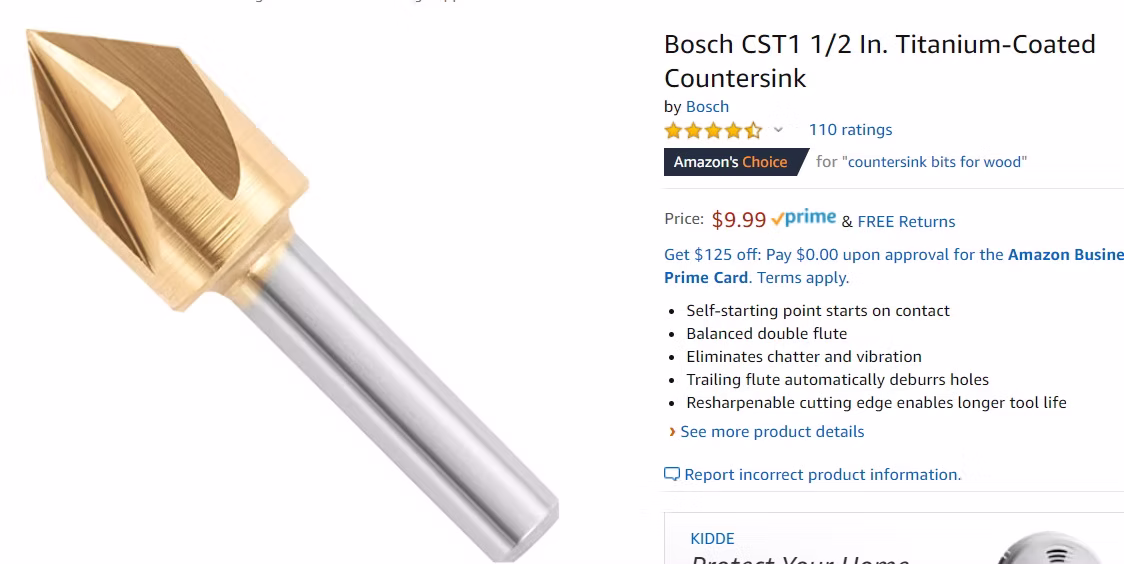
Task: Visit the Bosch brand link
Action: (707, 107)
